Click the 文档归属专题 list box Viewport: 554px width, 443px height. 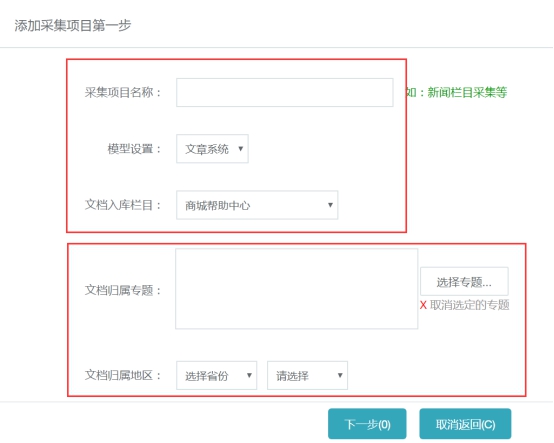(x=297, y=289)
